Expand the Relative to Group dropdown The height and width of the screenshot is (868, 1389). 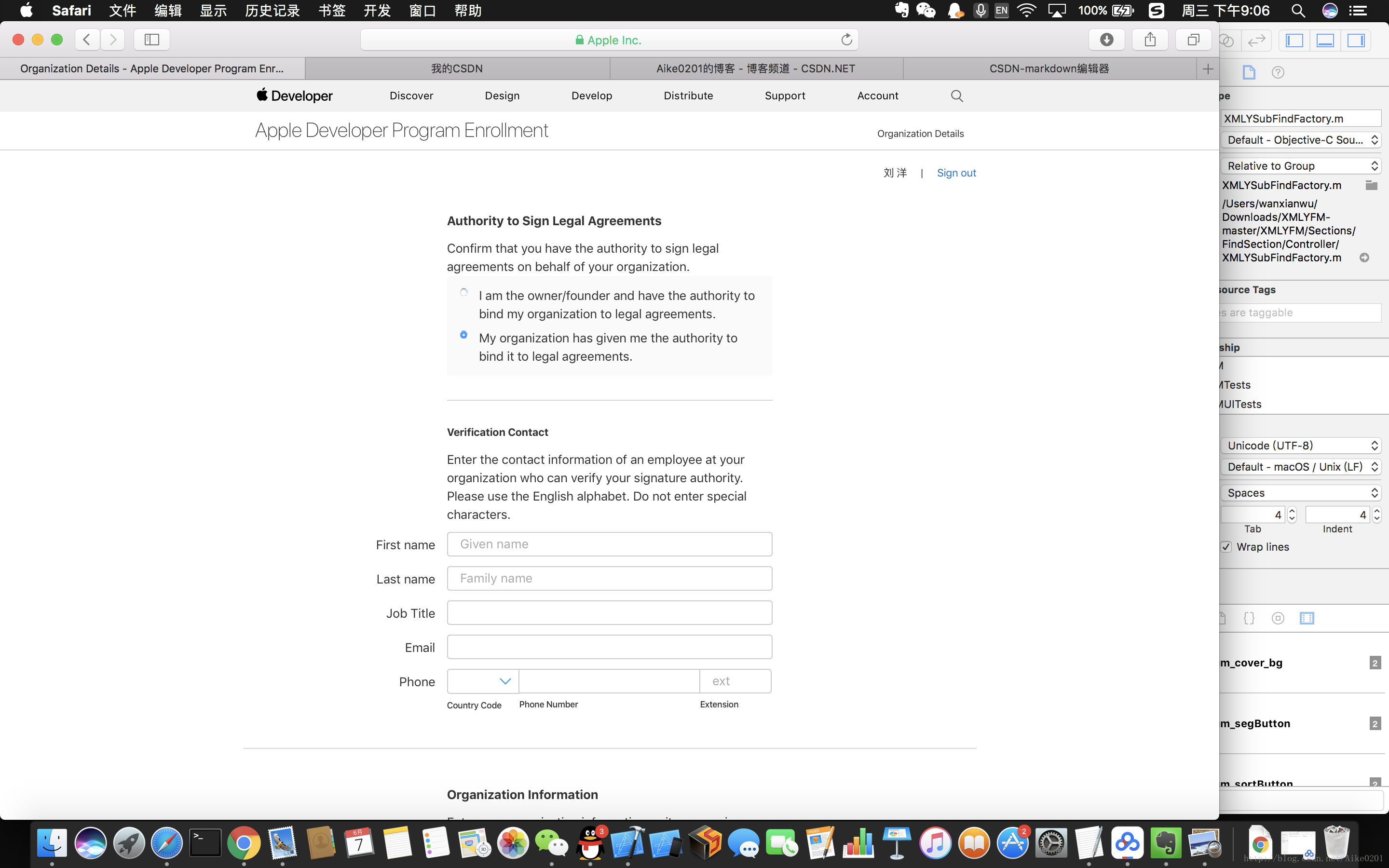tap(1375, 165)
